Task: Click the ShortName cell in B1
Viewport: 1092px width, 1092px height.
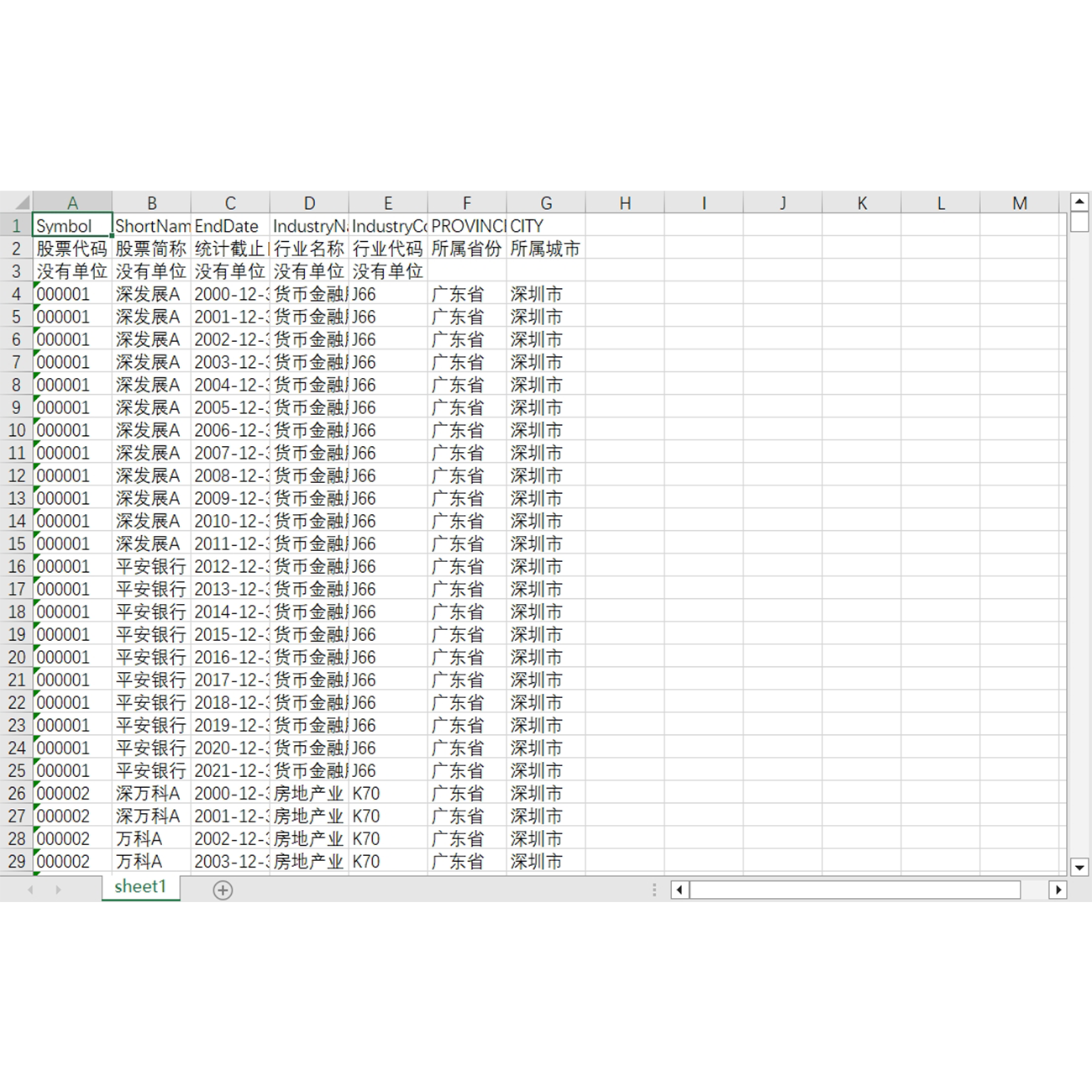Action: click(x=151, y=226)
